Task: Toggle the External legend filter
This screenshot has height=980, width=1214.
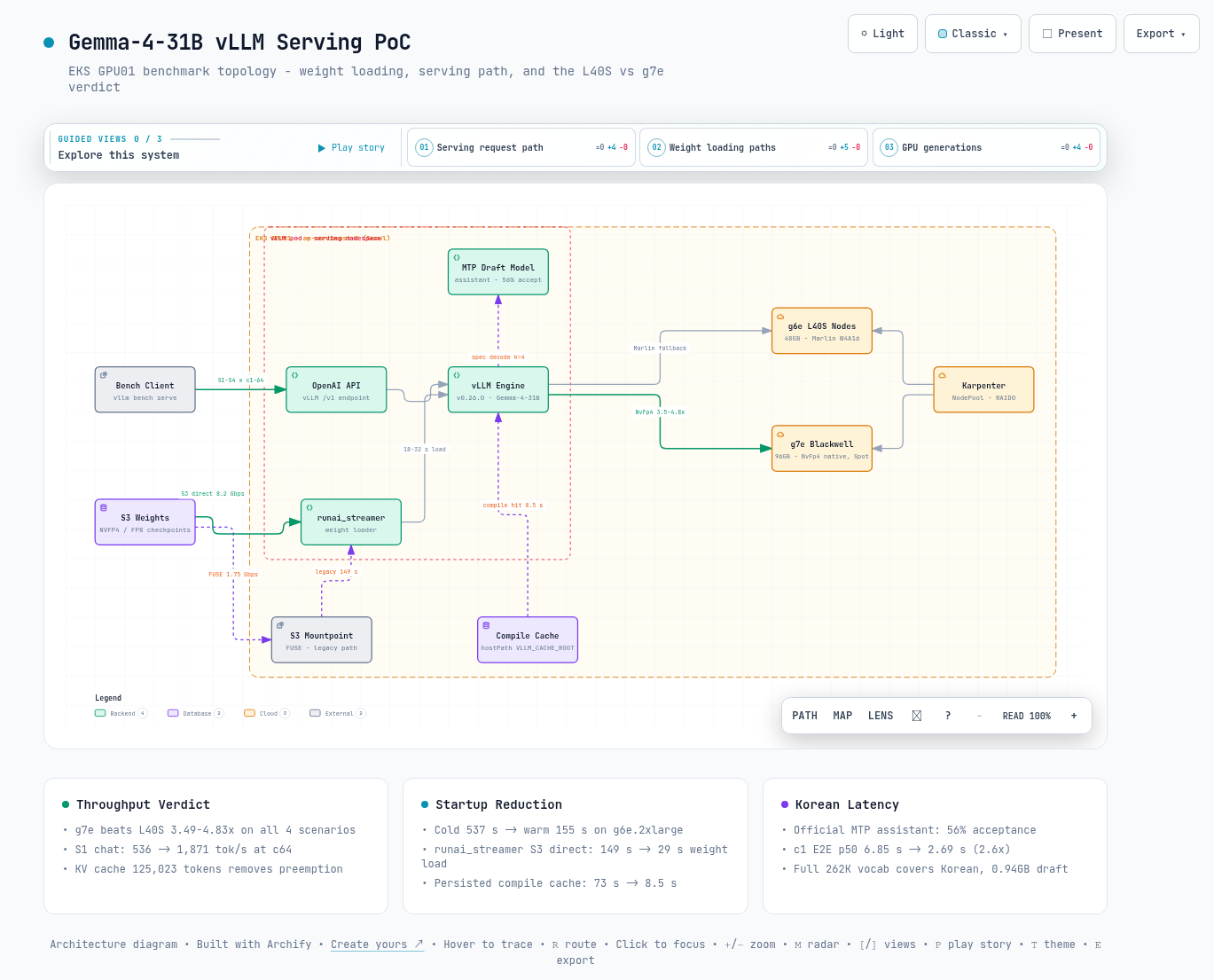Action: 338,713
